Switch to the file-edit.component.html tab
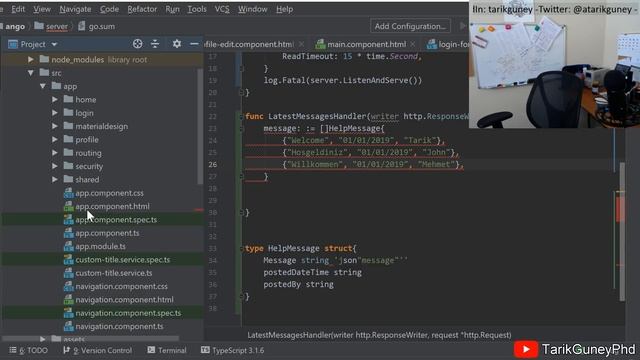640x360 pixels. coord(249,44)
